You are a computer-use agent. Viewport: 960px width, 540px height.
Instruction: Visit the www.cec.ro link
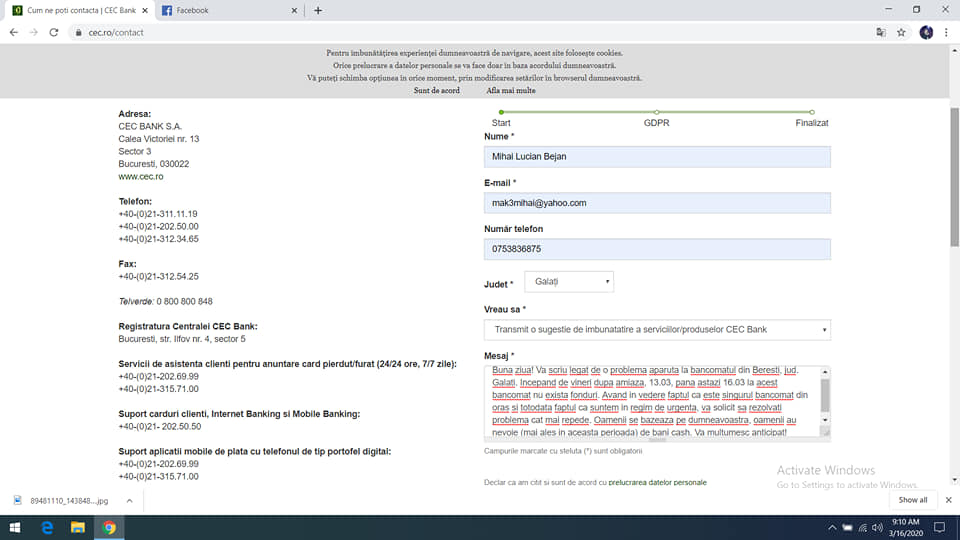pyautogui.click(x=141, y=176)
